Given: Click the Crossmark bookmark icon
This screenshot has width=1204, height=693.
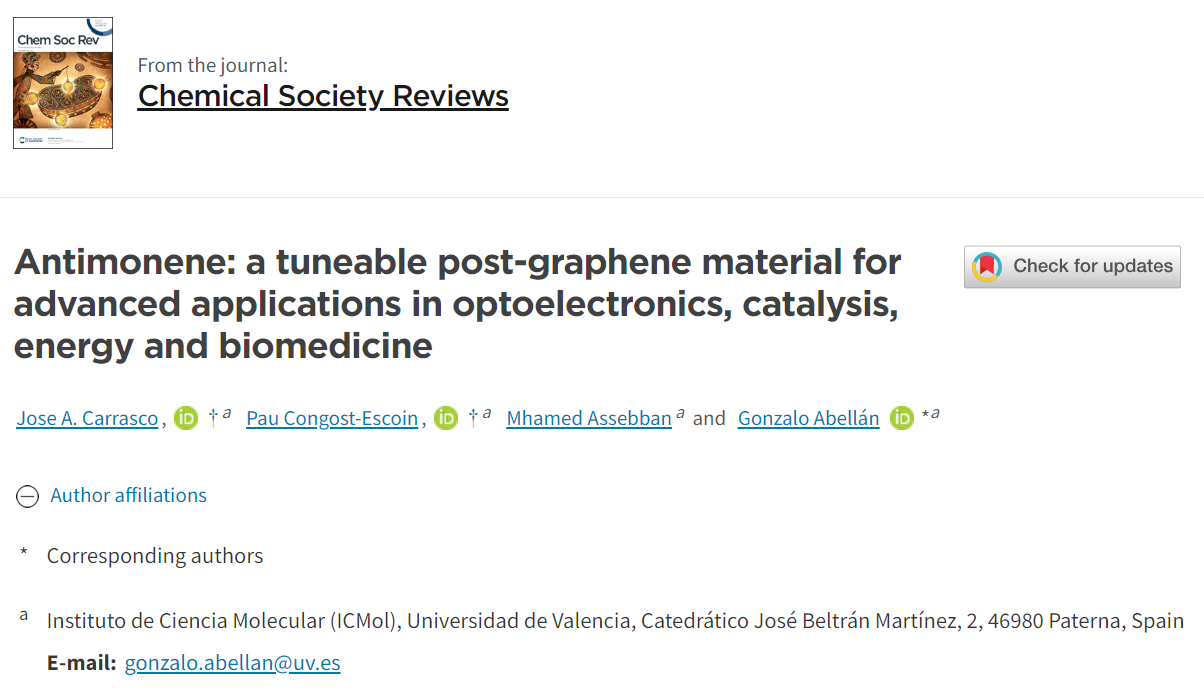Looking at the screenshot, I should click(987, 267).
